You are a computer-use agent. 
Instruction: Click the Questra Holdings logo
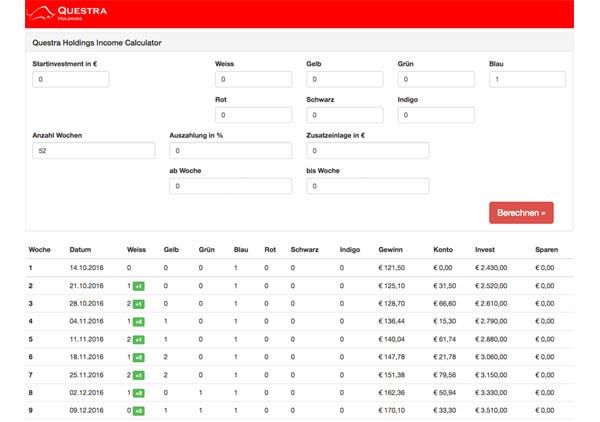(67, 13)
